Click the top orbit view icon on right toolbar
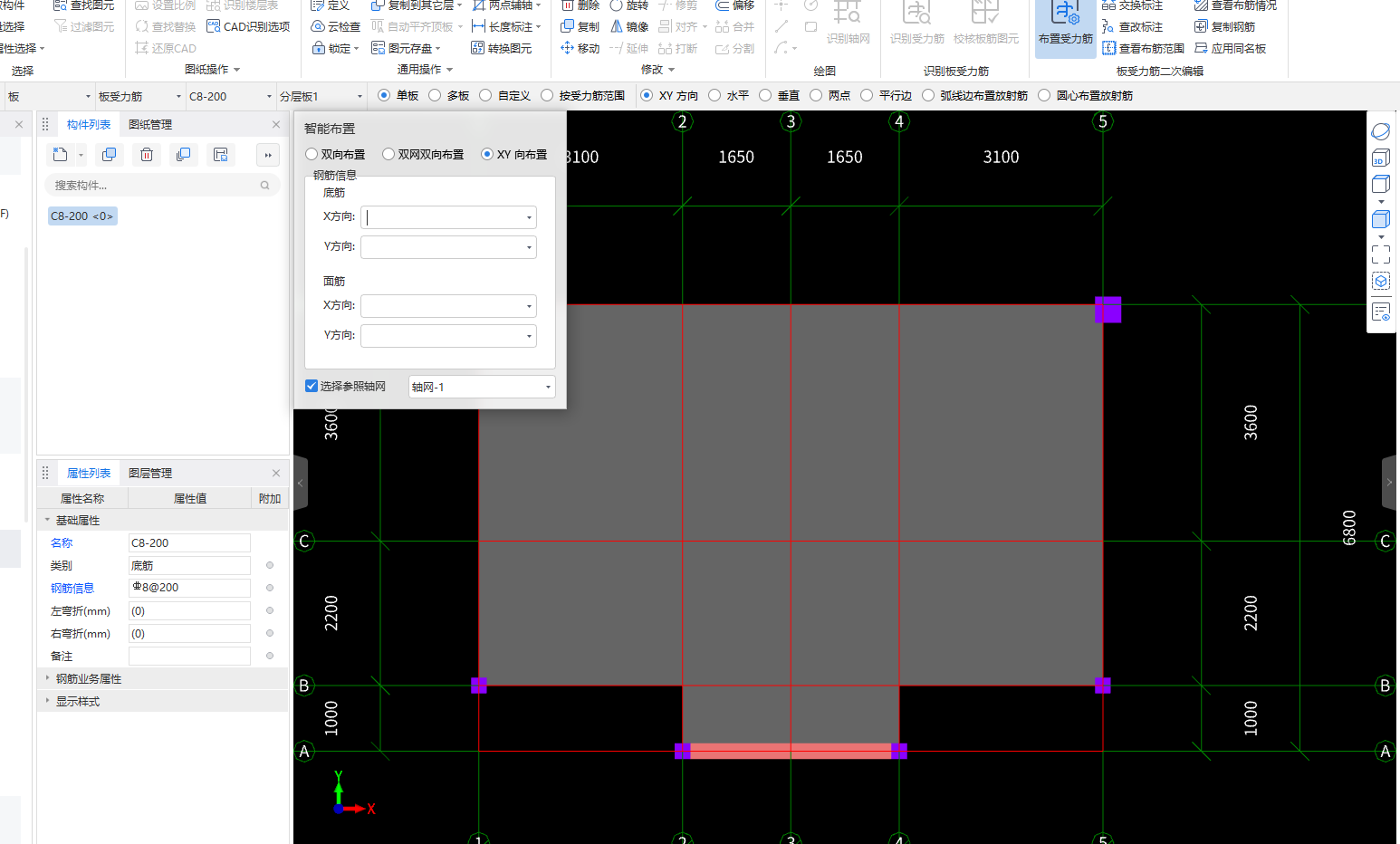The image size is (1400, 844). [1380, 132]
